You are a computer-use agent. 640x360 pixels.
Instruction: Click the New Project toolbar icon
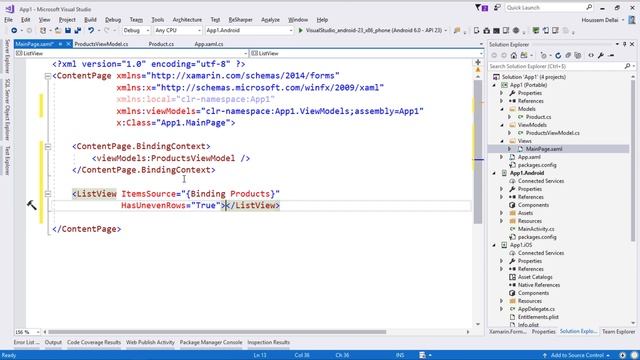tap(43, 30)
